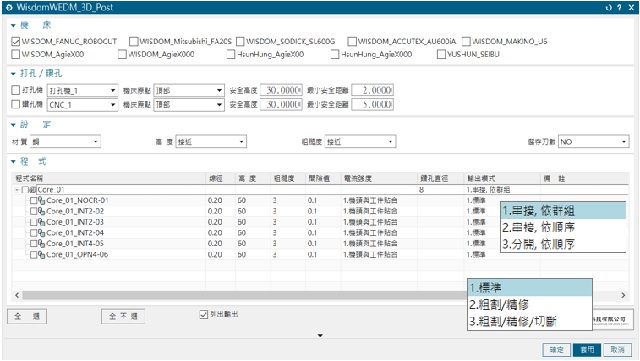Edit the 鑽孔機 最小安全距離 5.0000 field
This screenshot has width=640, height=361.
tap(373, 105)
